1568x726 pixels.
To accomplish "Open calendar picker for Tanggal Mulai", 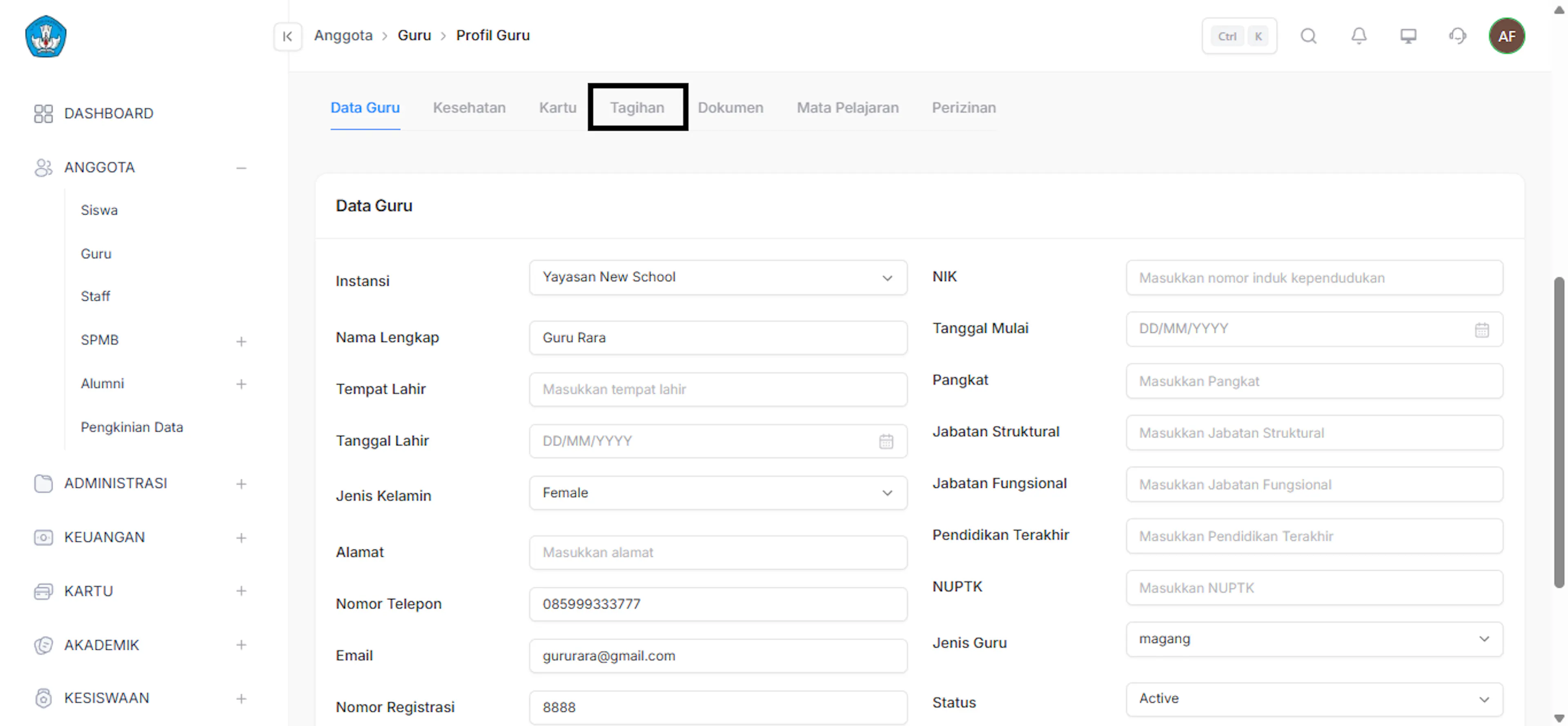I will pyautogui.click(x=1481, y=330).
